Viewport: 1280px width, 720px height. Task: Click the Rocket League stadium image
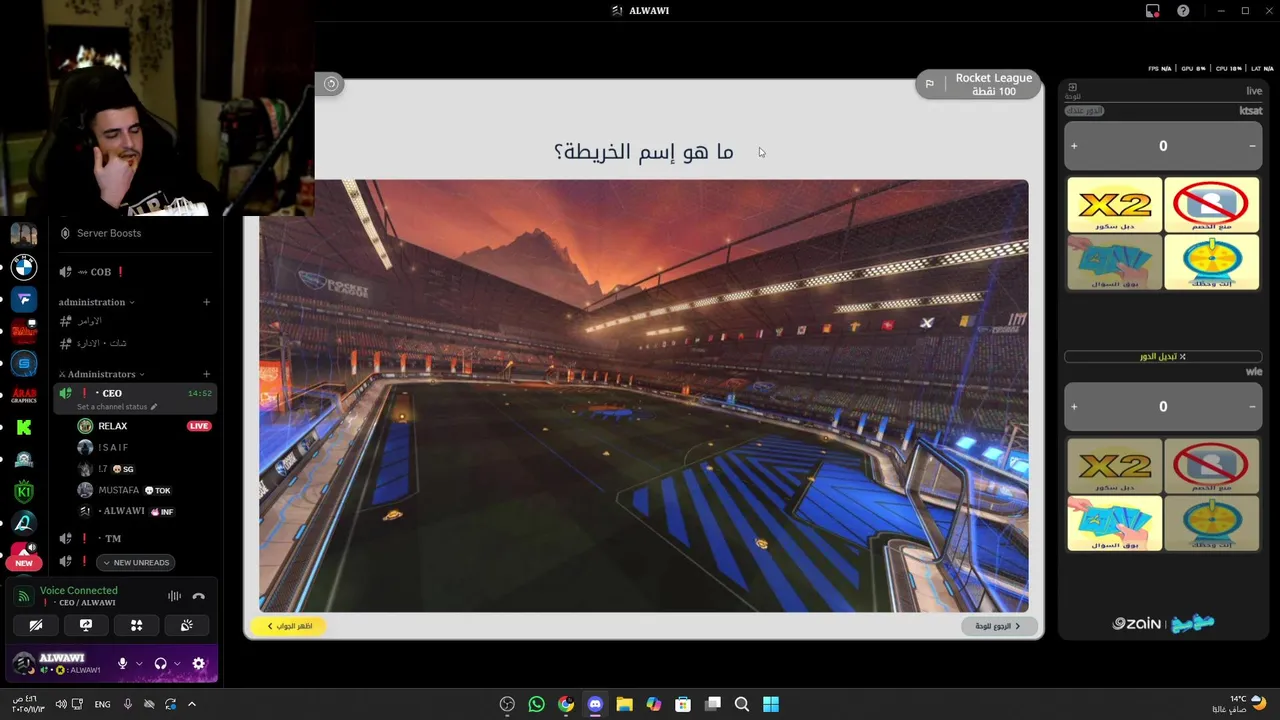643,395
